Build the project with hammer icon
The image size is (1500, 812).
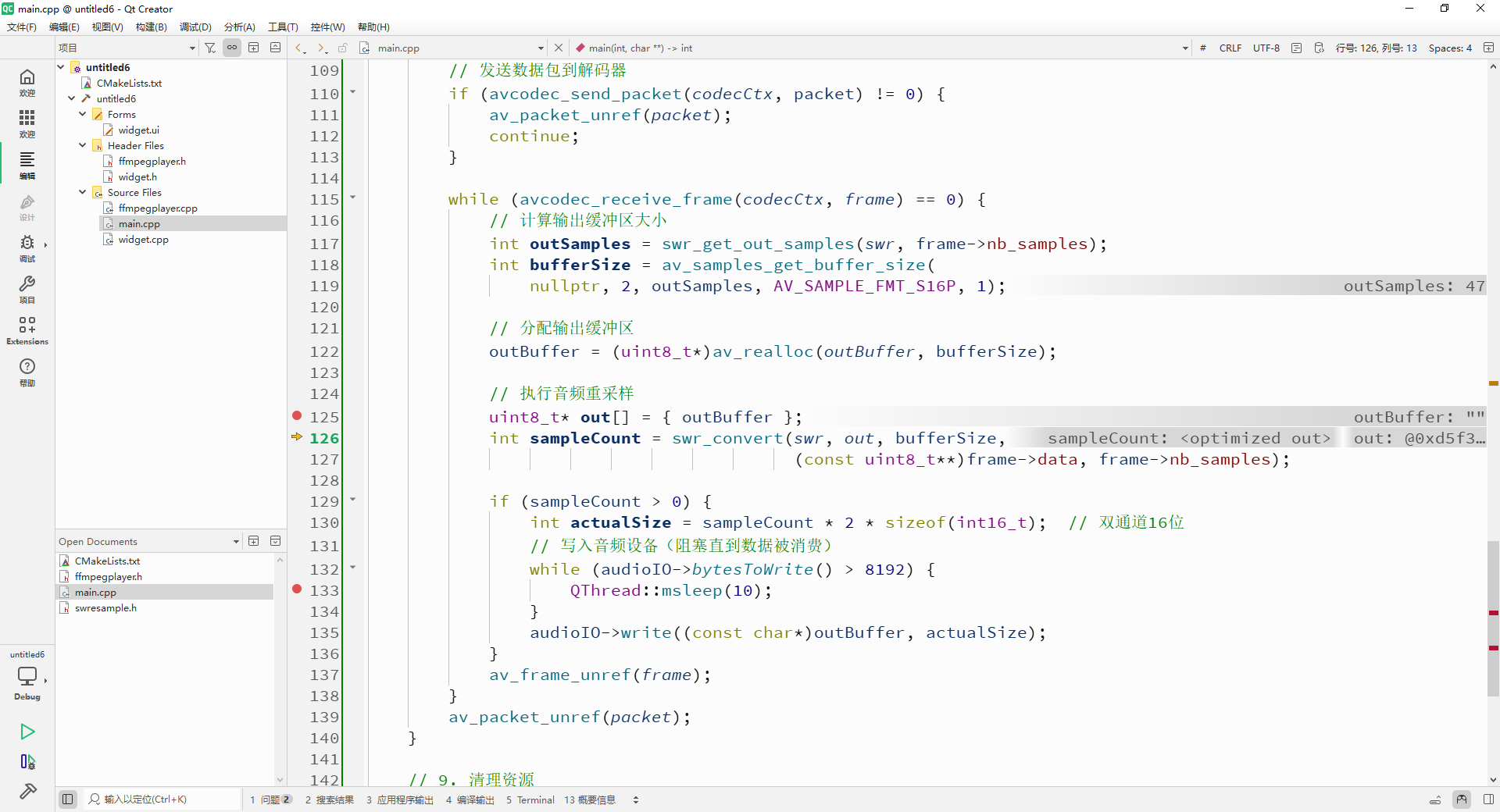tap(27, 792)
